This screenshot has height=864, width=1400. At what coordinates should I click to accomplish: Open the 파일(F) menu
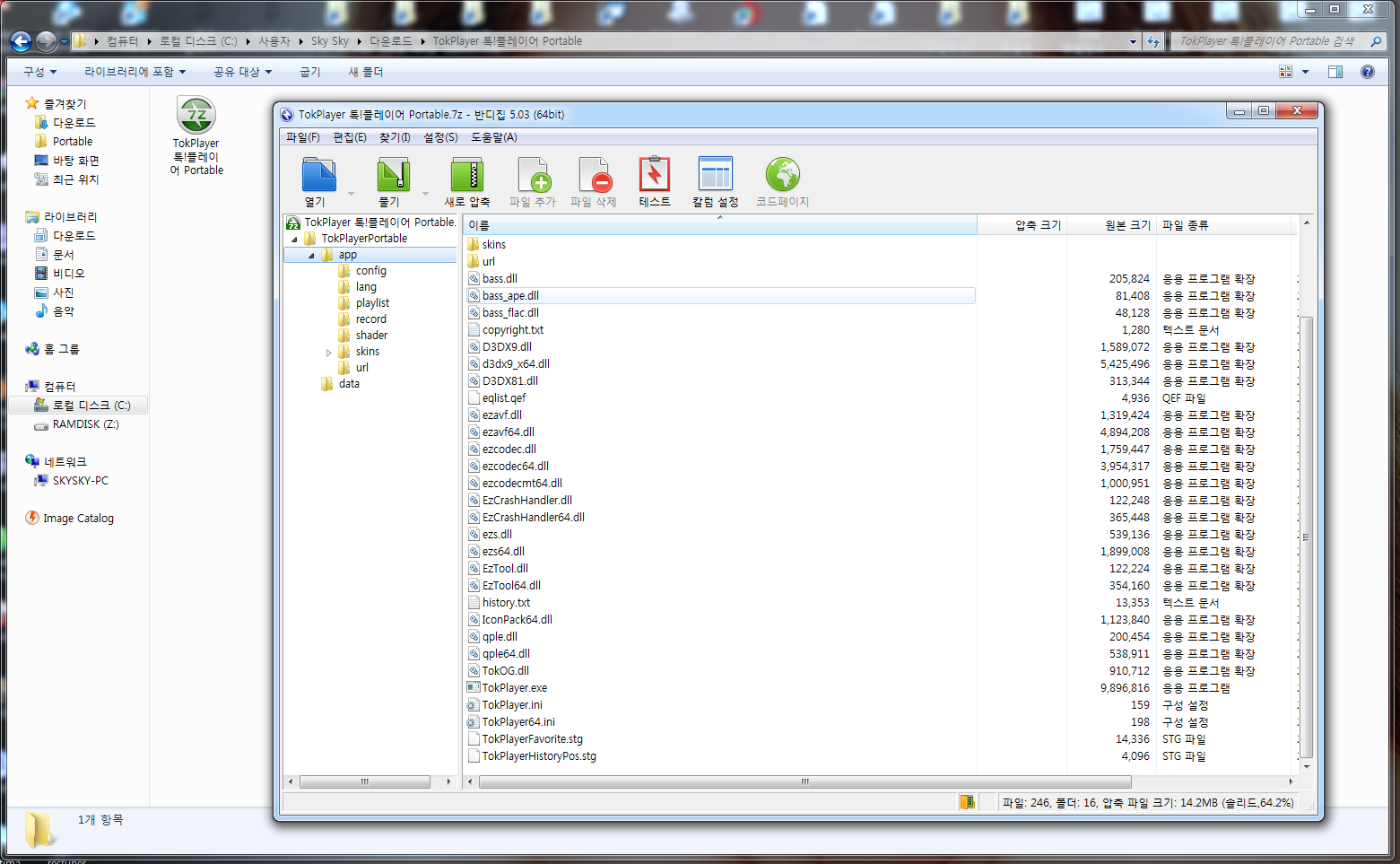tap(303, 137)
